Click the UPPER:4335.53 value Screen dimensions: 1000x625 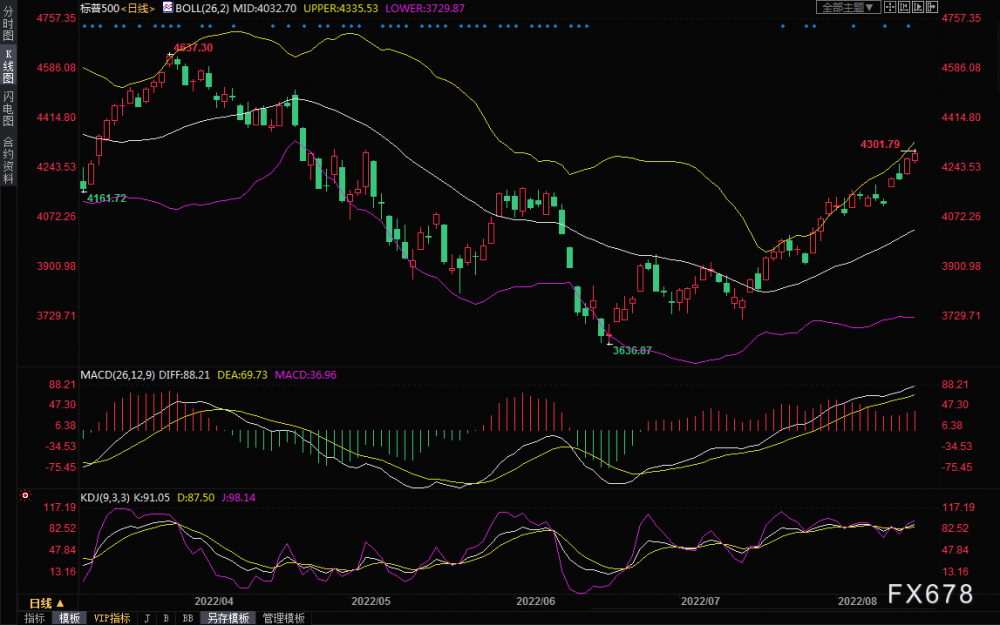[341, 8]
